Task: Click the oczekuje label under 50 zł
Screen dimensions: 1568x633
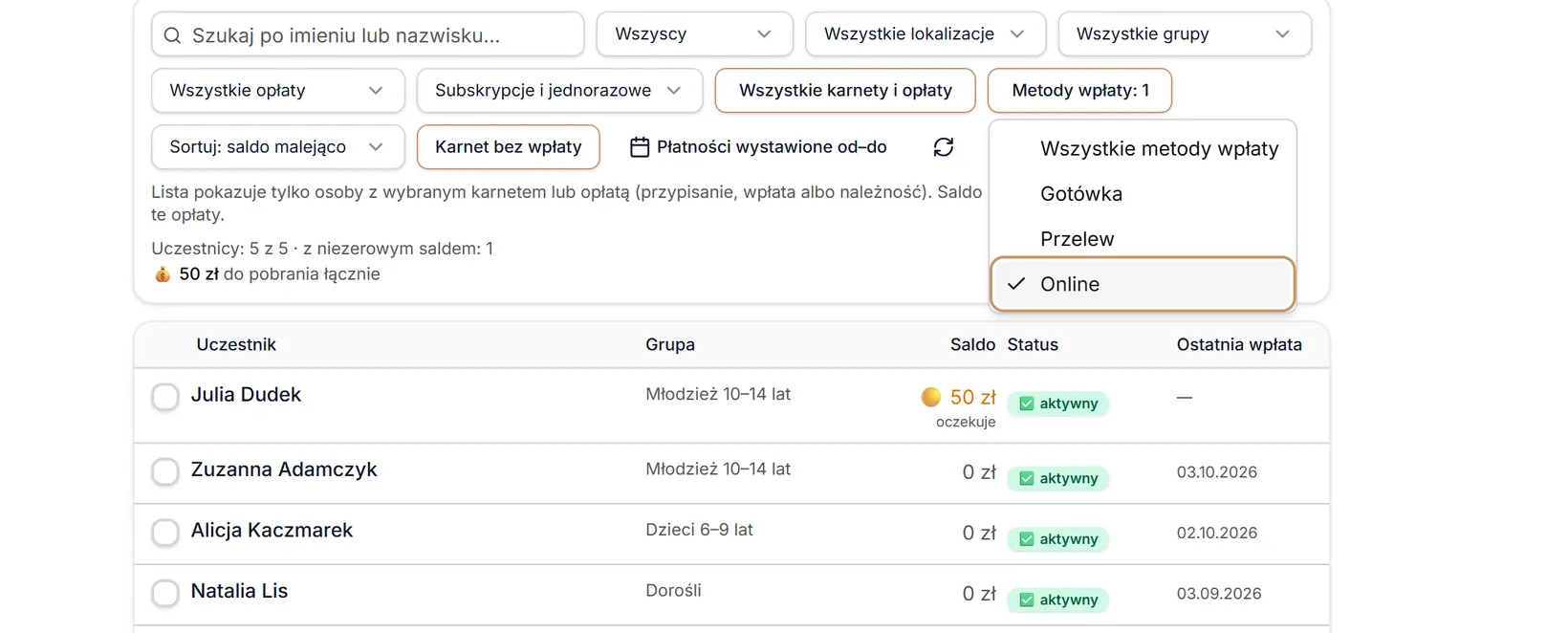Action: 966,422
